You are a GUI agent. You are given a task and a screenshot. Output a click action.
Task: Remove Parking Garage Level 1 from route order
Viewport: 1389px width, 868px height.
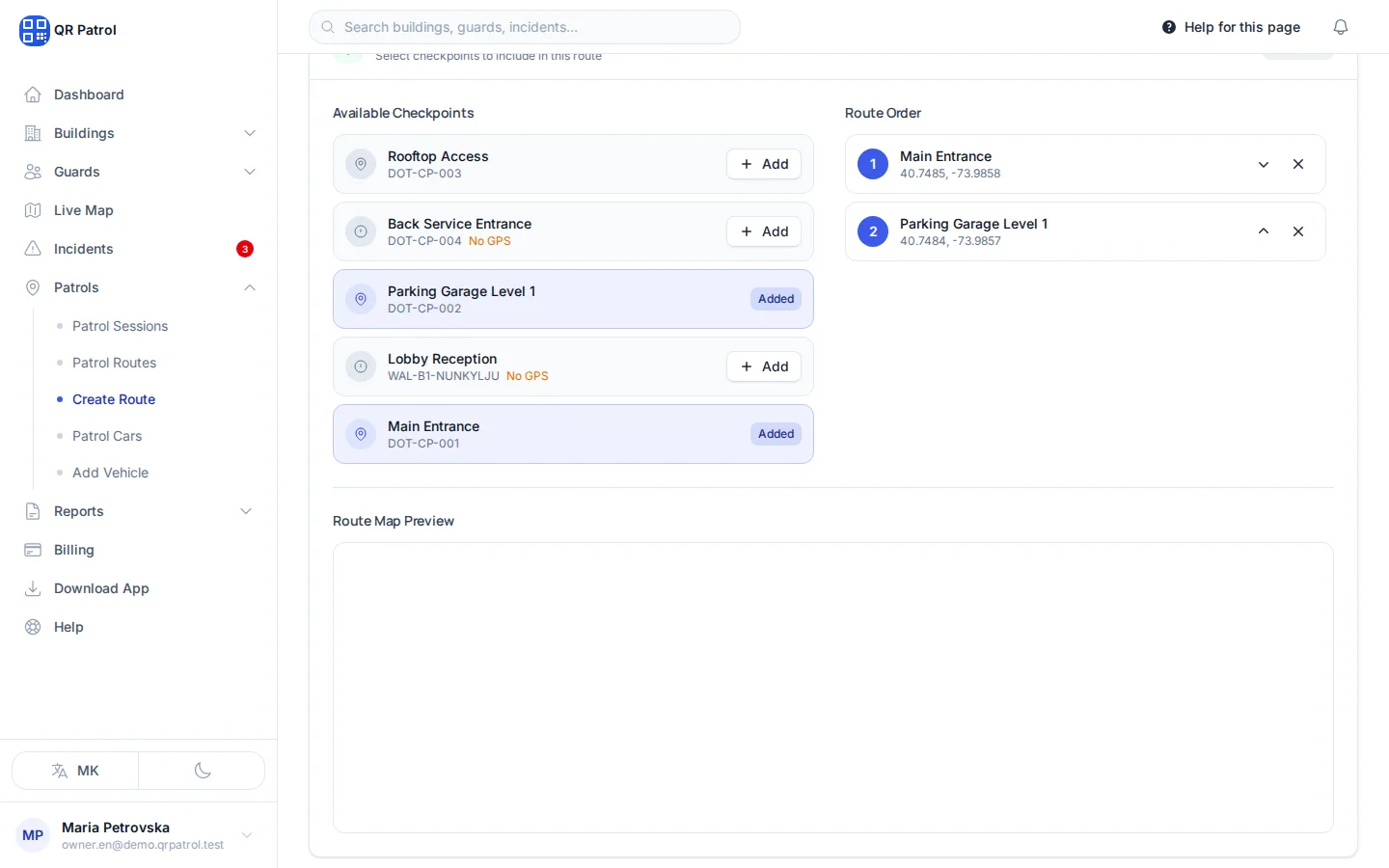tap(1298, 231)
